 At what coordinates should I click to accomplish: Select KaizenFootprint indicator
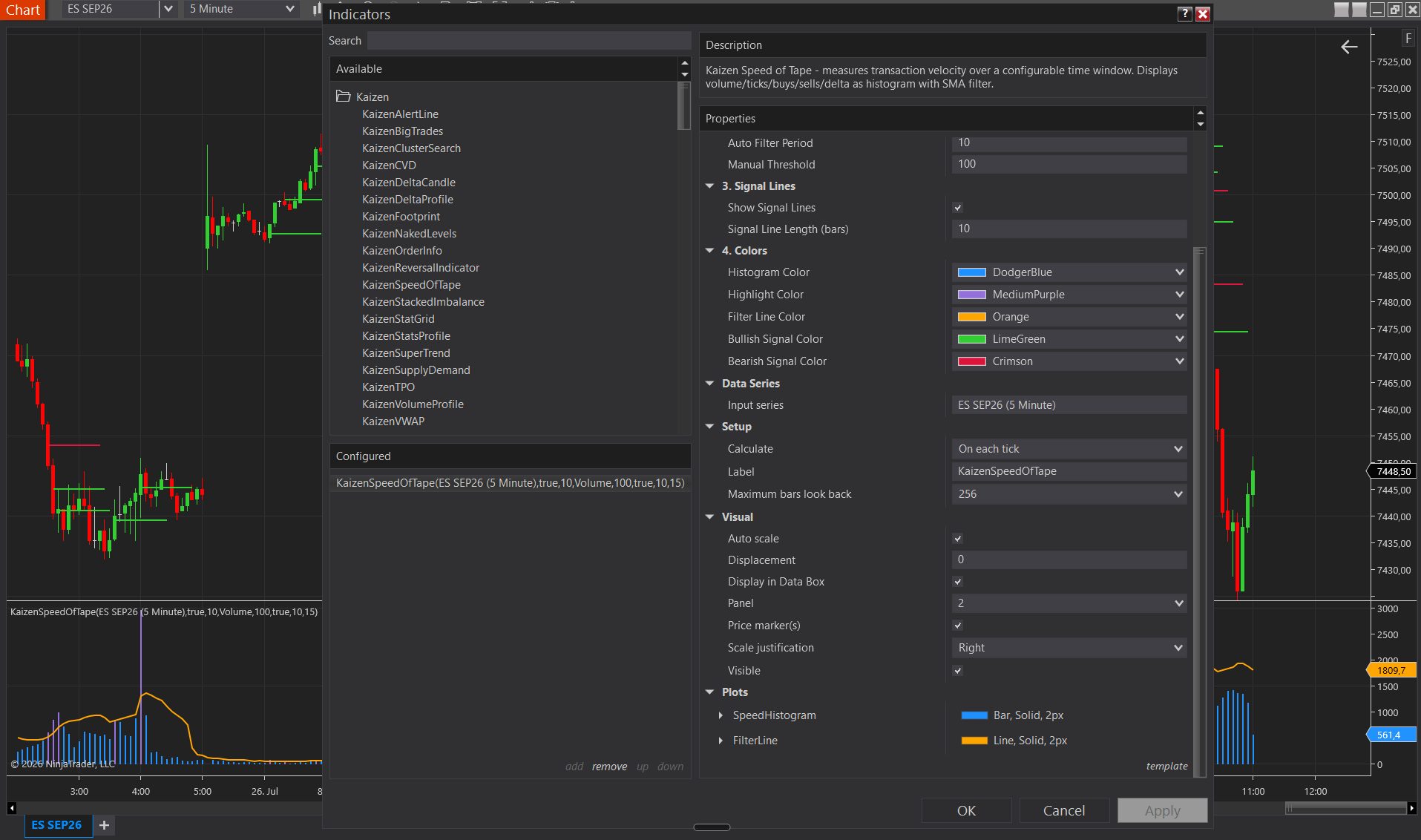click(x=401, y=217)
